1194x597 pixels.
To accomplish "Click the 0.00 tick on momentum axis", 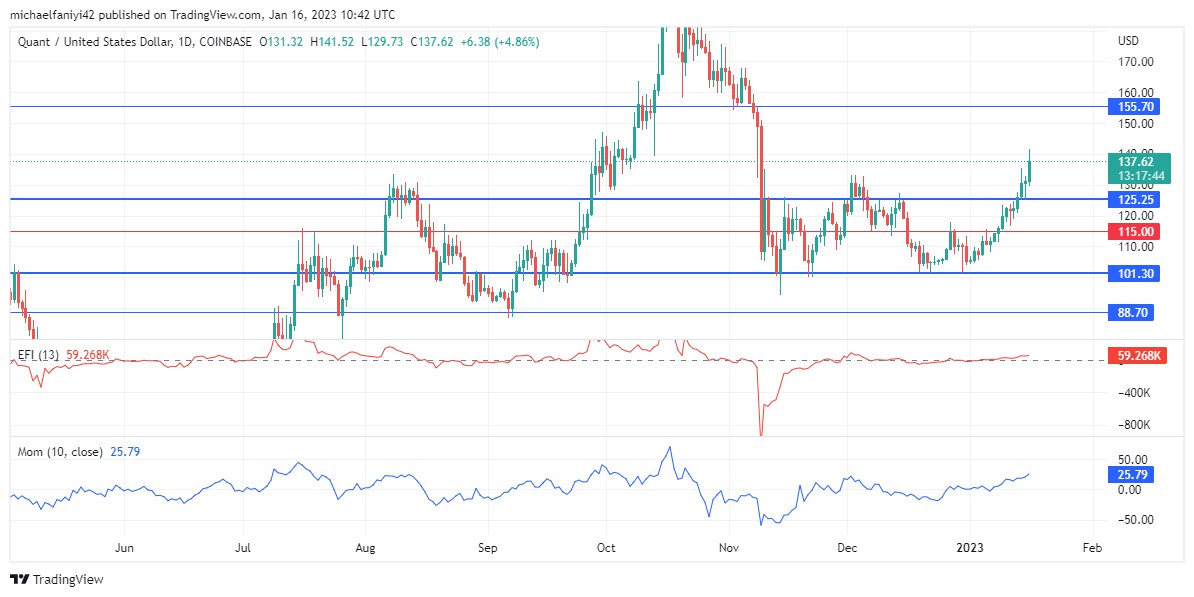I will [x=1129, y=490].
